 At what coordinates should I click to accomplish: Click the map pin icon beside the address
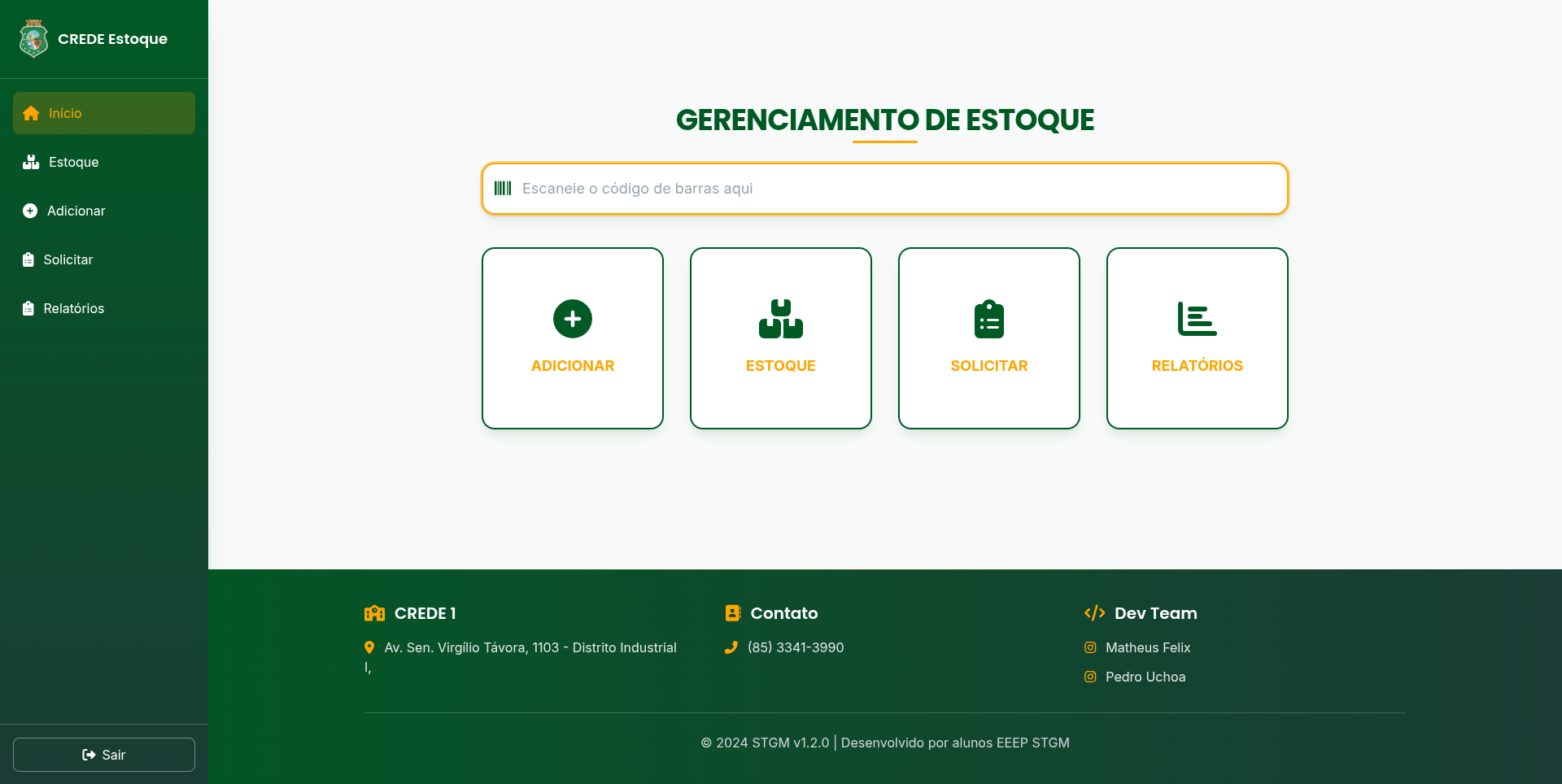[x=369, y=647]
